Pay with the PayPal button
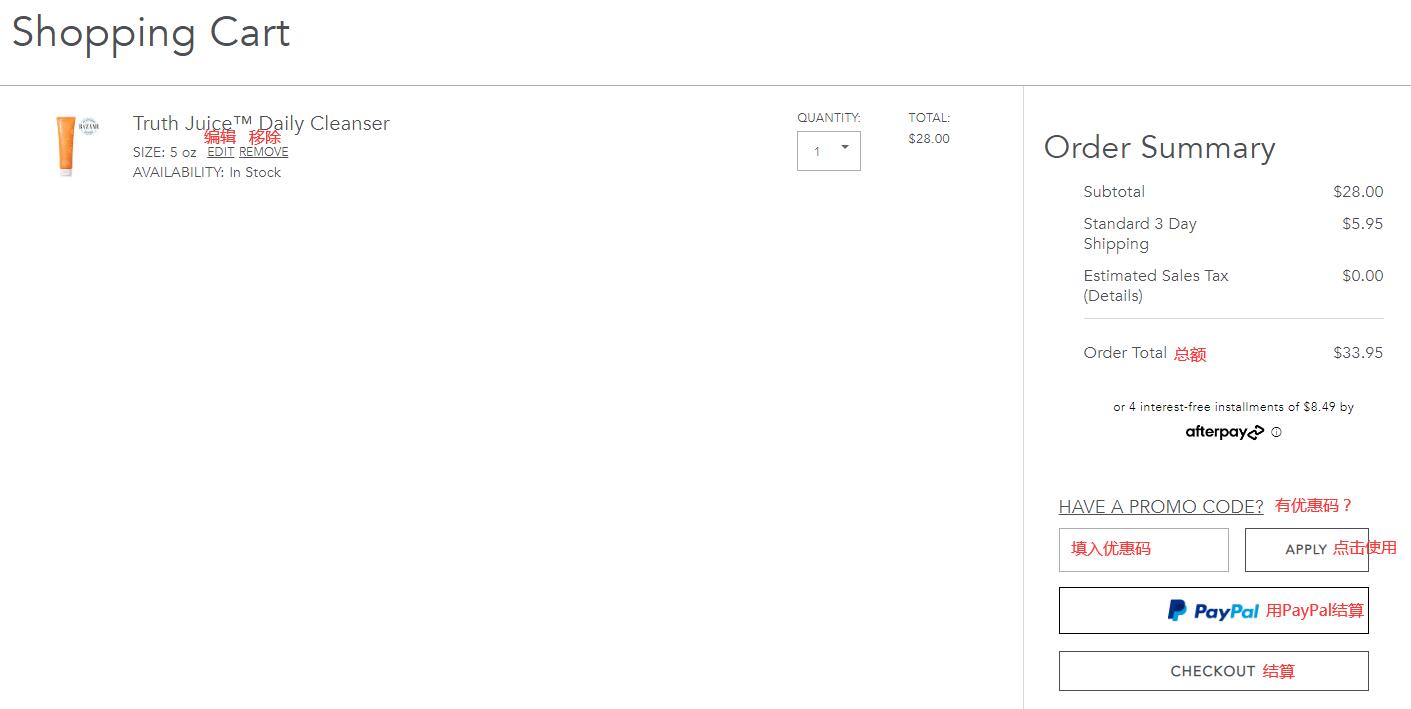This screenshot has width=1411, height=709. 1213,610
